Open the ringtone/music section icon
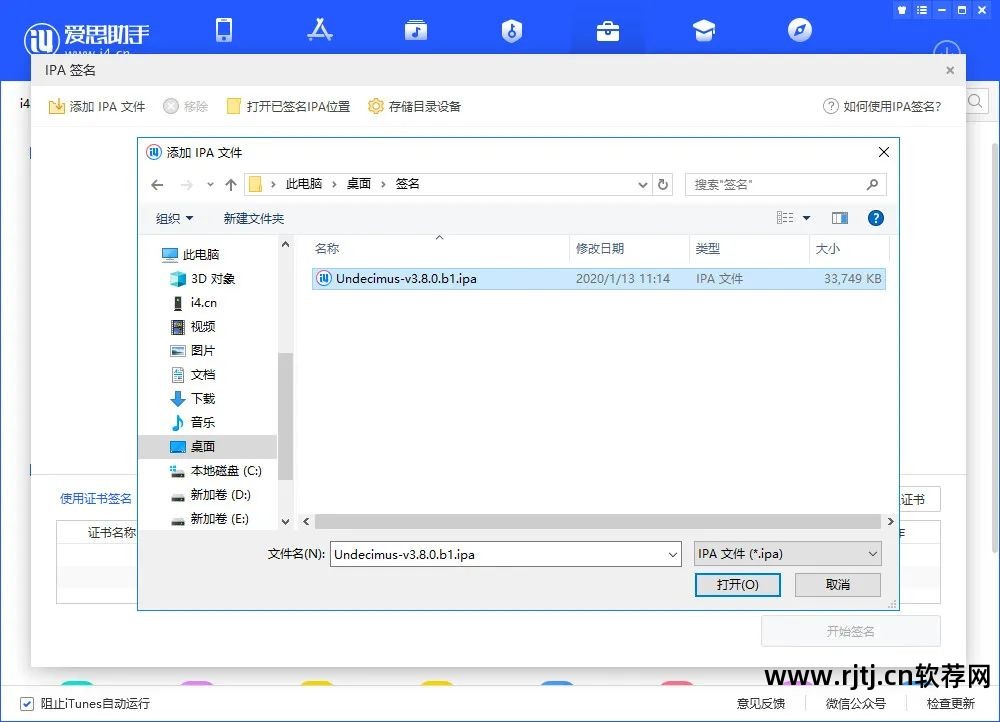 click(x=416, y=31)
